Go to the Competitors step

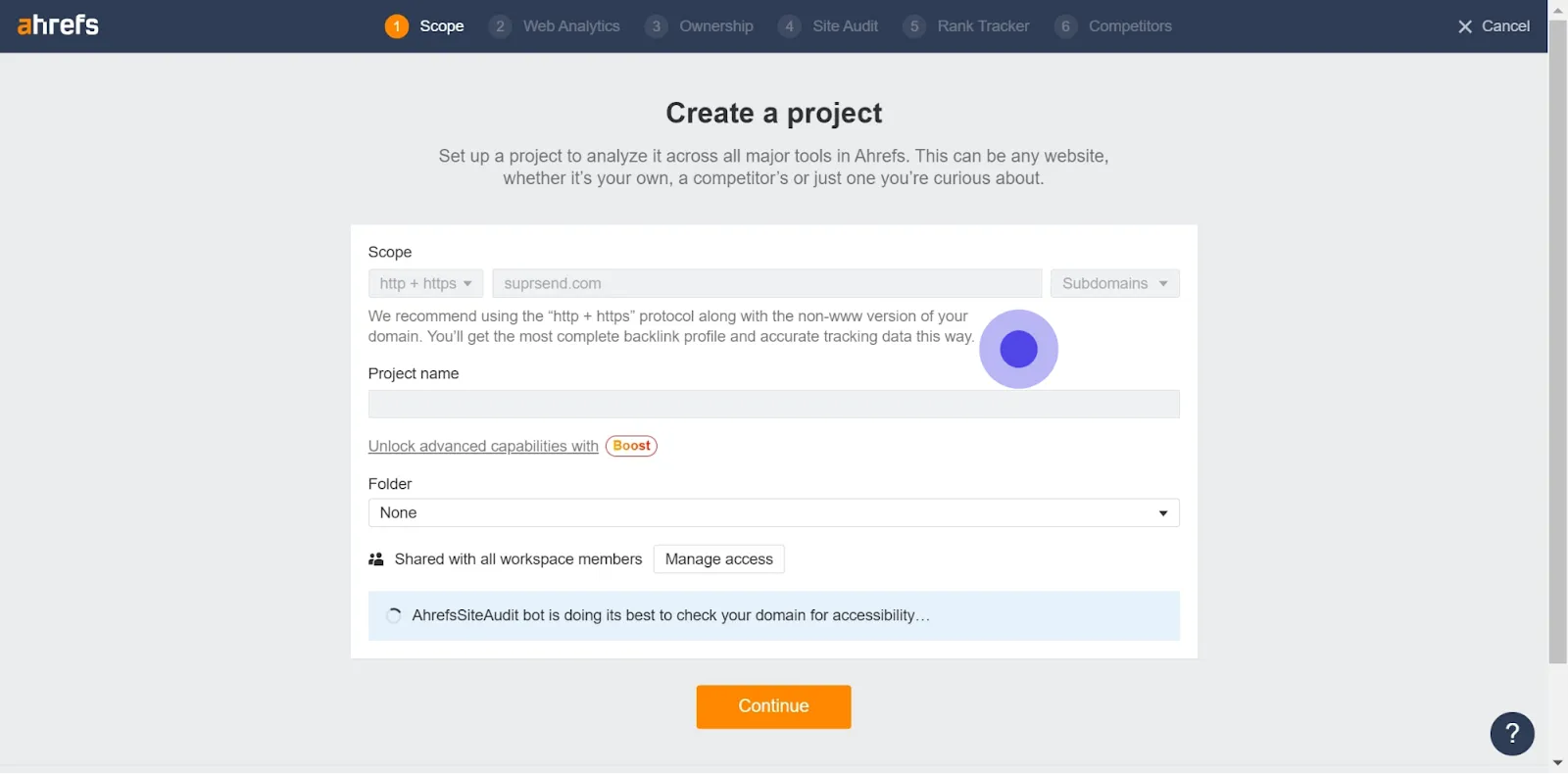[x=1113, y=26]
